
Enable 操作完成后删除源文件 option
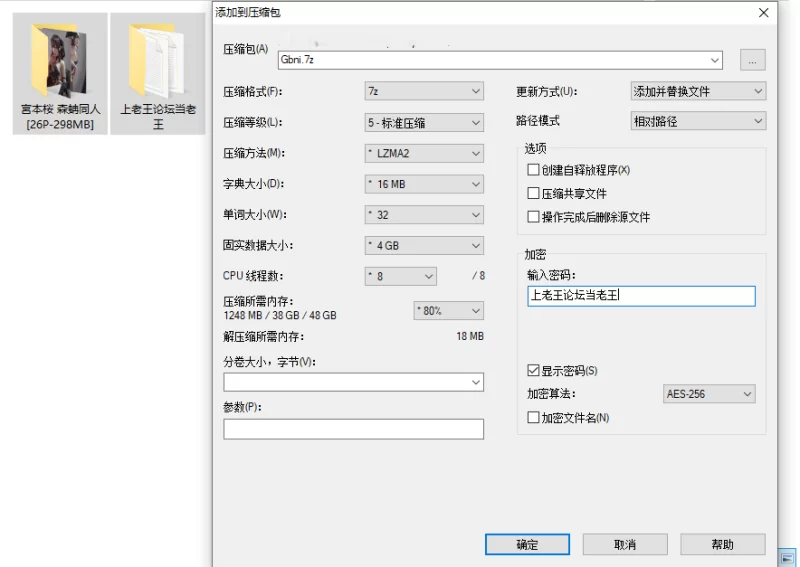point(533,217)
